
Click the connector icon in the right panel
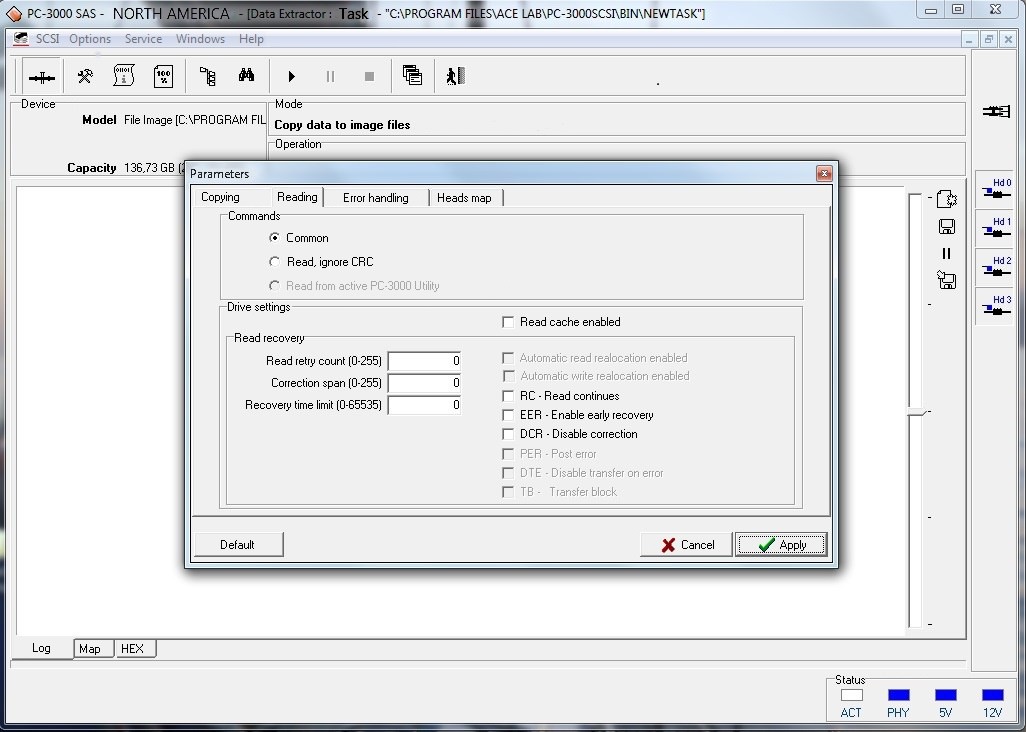pyautogui.click(x=996, y=112)
